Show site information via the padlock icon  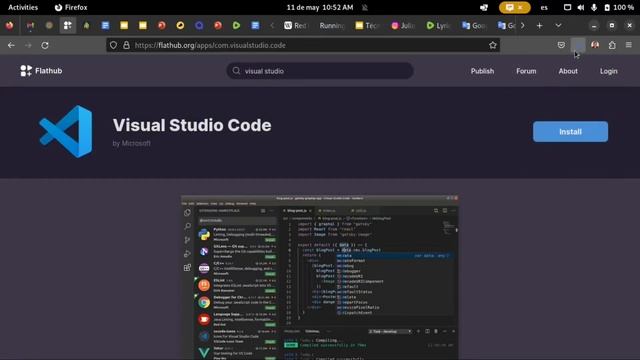tap(127, 45)
